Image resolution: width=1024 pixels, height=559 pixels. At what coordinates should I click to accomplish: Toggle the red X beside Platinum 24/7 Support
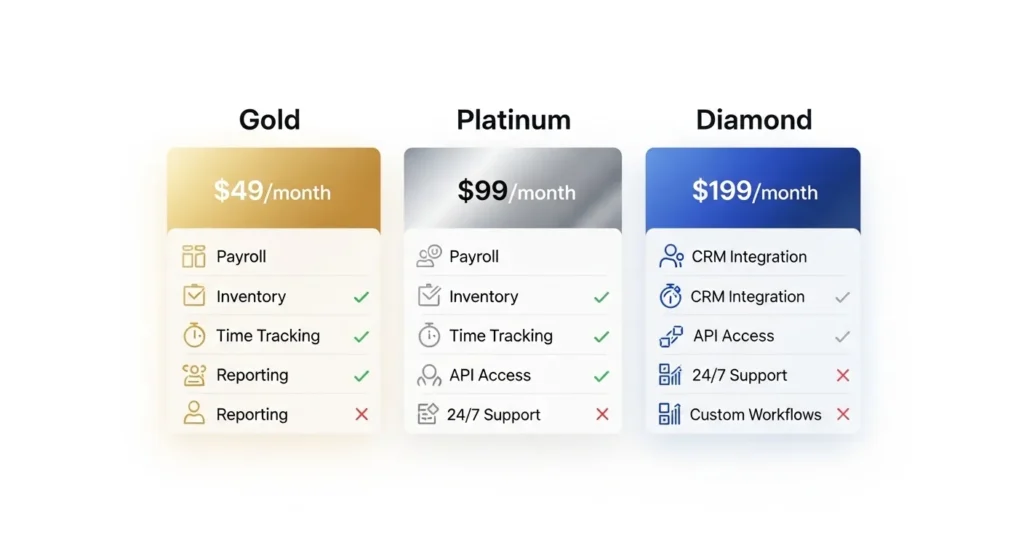click(602, 414)
